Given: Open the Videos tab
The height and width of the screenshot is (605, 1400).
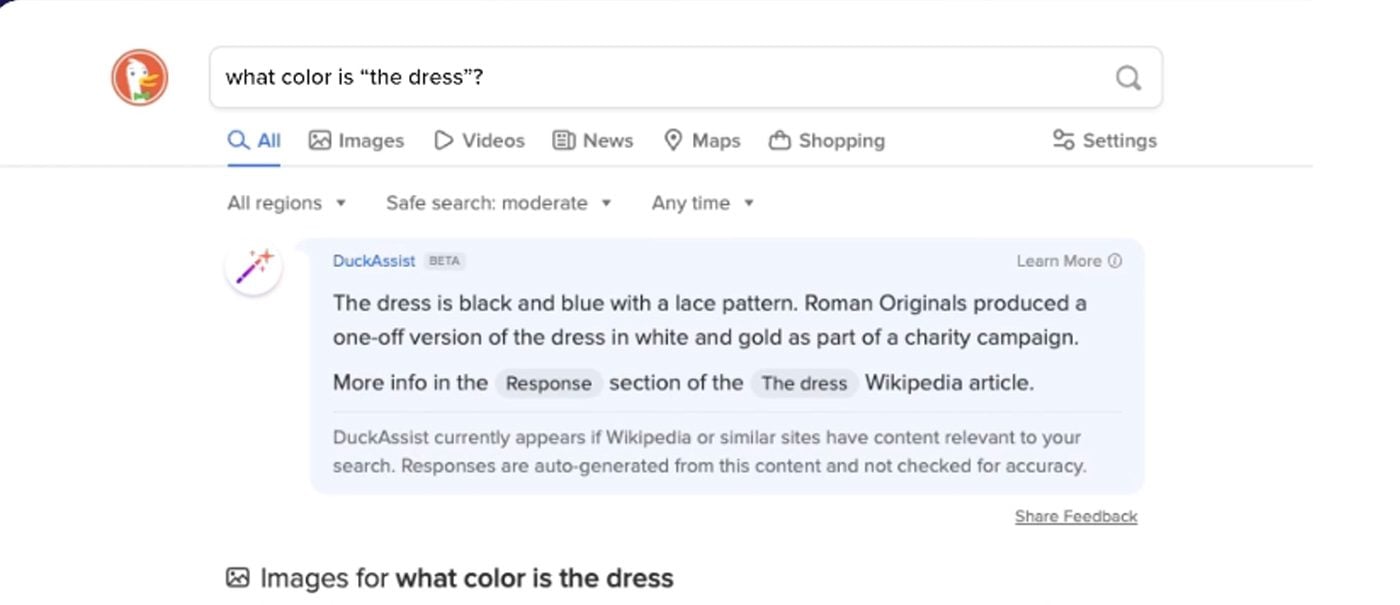Looking at the screenshot, I should [x=479, y=141].
